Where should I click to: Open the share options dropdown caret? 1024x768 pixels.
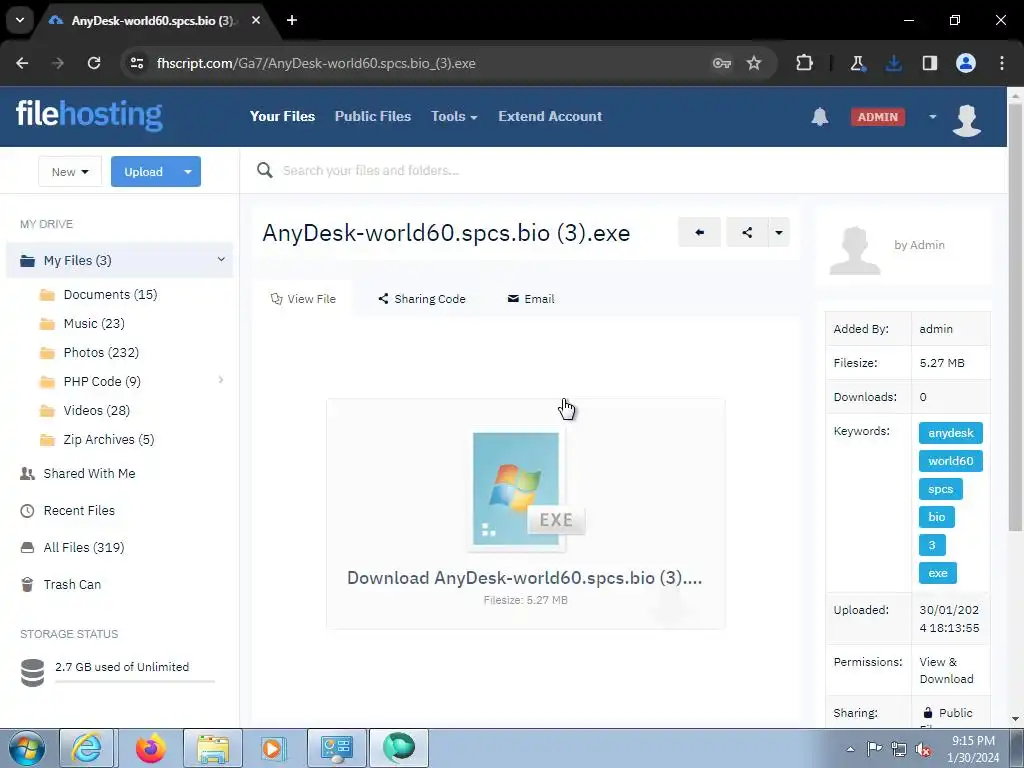click(x=778, y=232)
